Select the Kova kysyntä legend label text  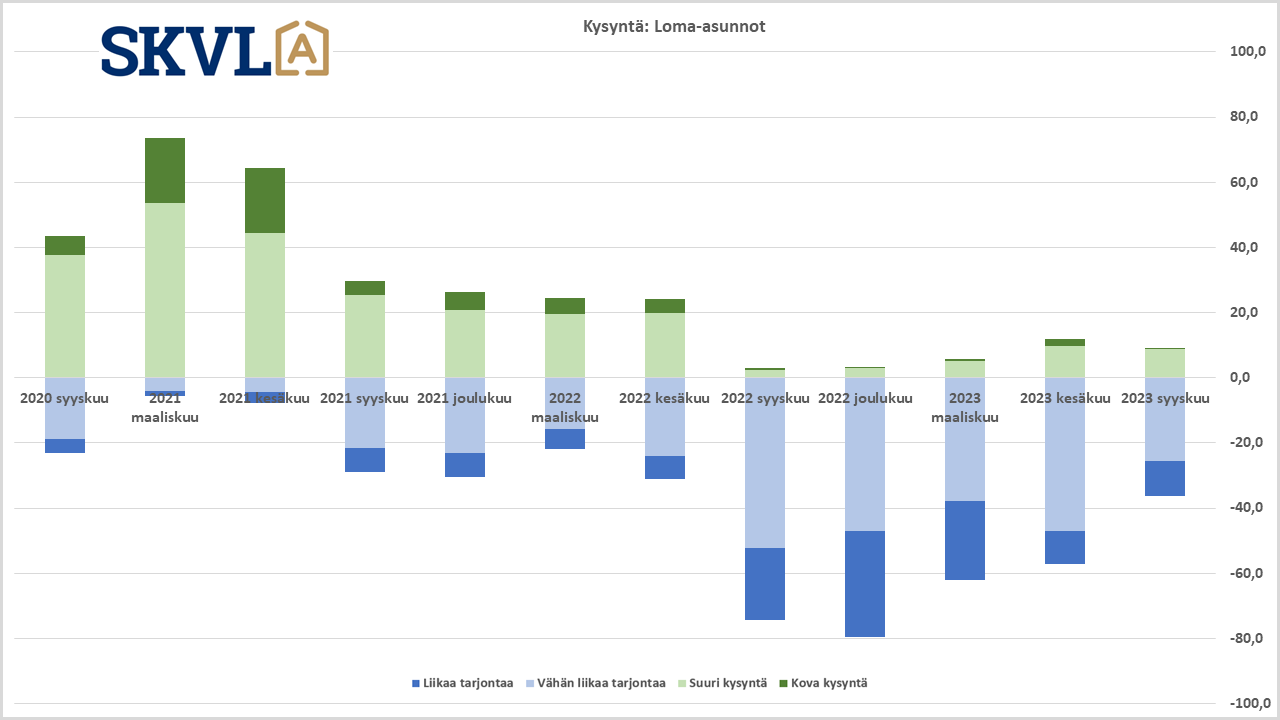(828, 684)
